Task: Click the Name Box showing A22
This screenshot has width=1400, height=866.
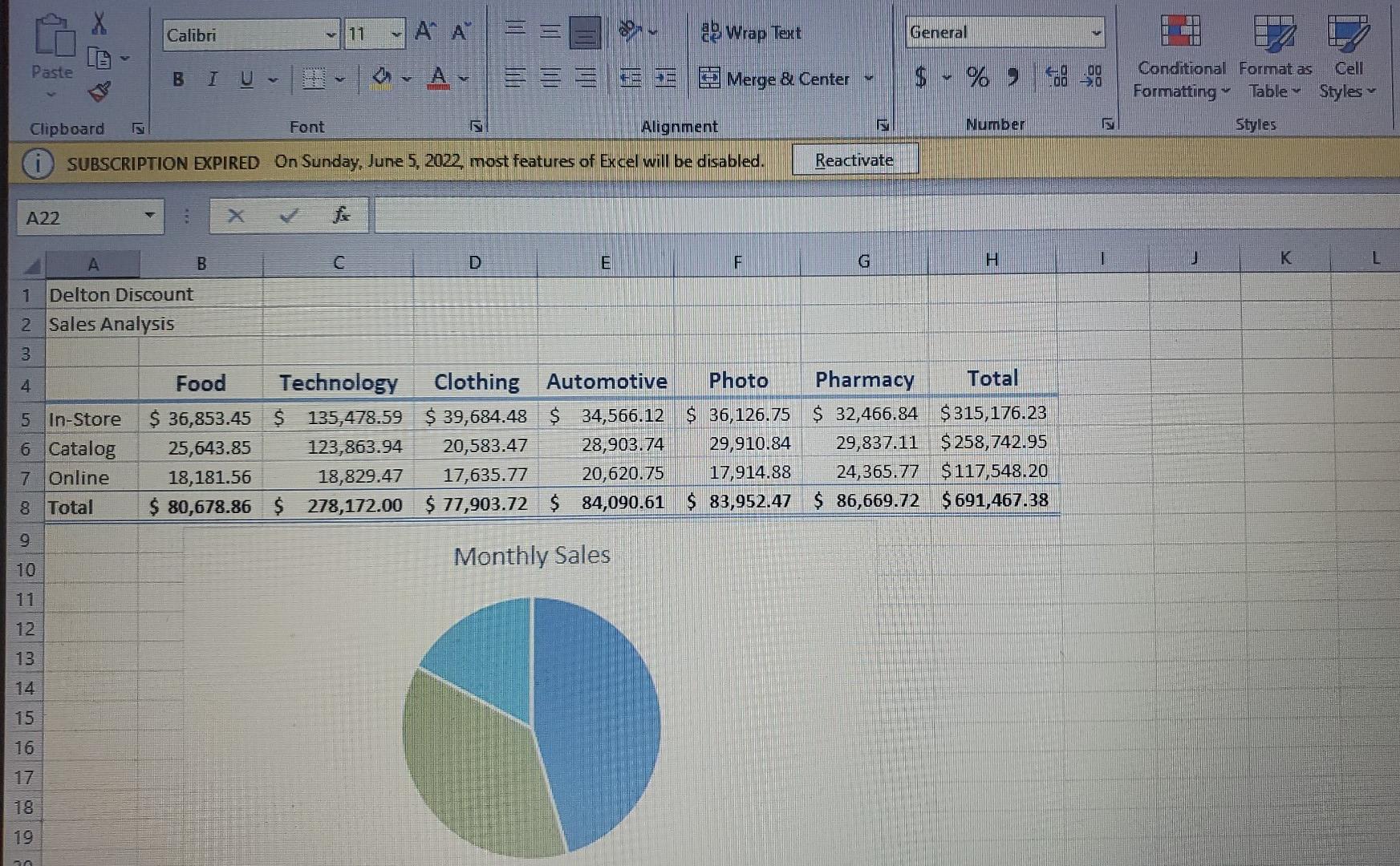Action: pos(80,216)
